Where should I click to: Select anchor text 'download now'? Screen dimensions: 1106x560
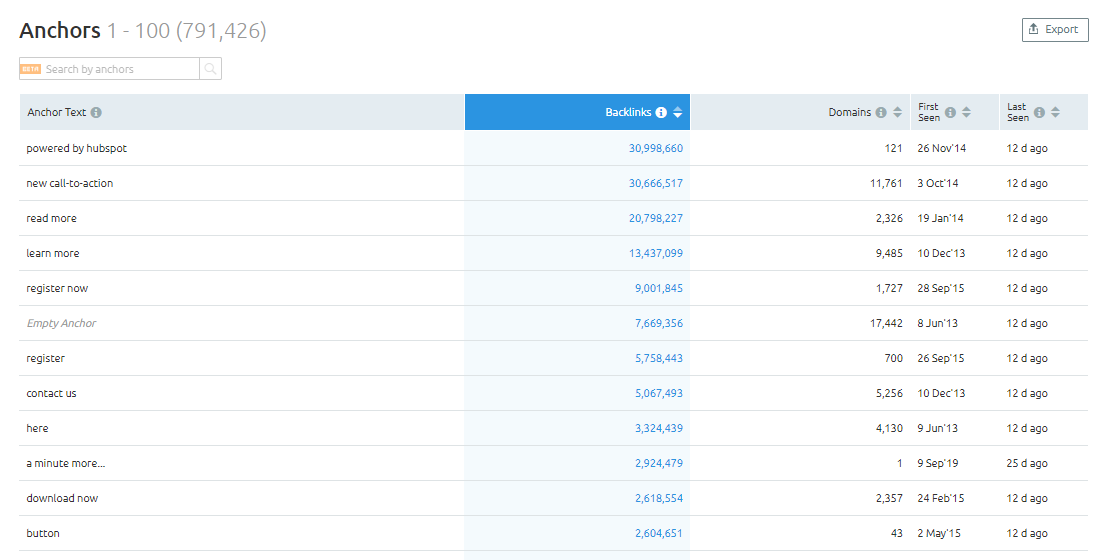click(x=62, y=498)
